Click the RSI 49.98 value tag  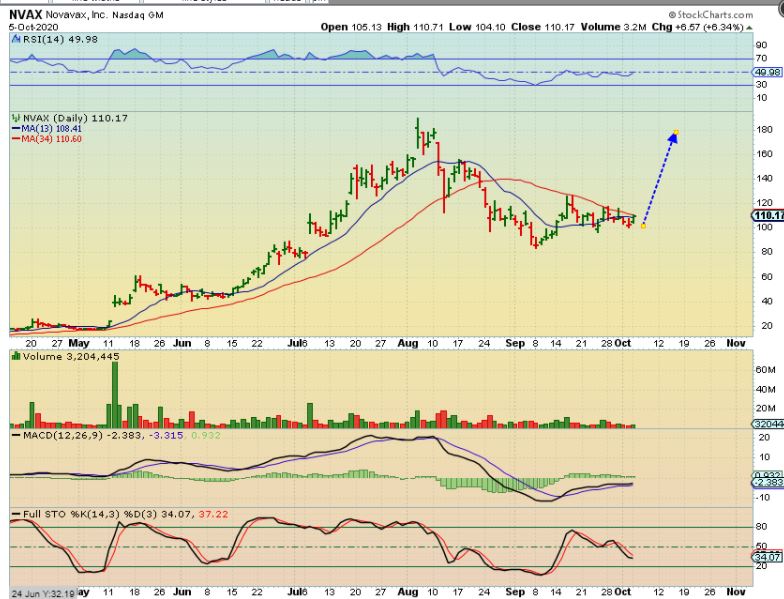[768, 72]
